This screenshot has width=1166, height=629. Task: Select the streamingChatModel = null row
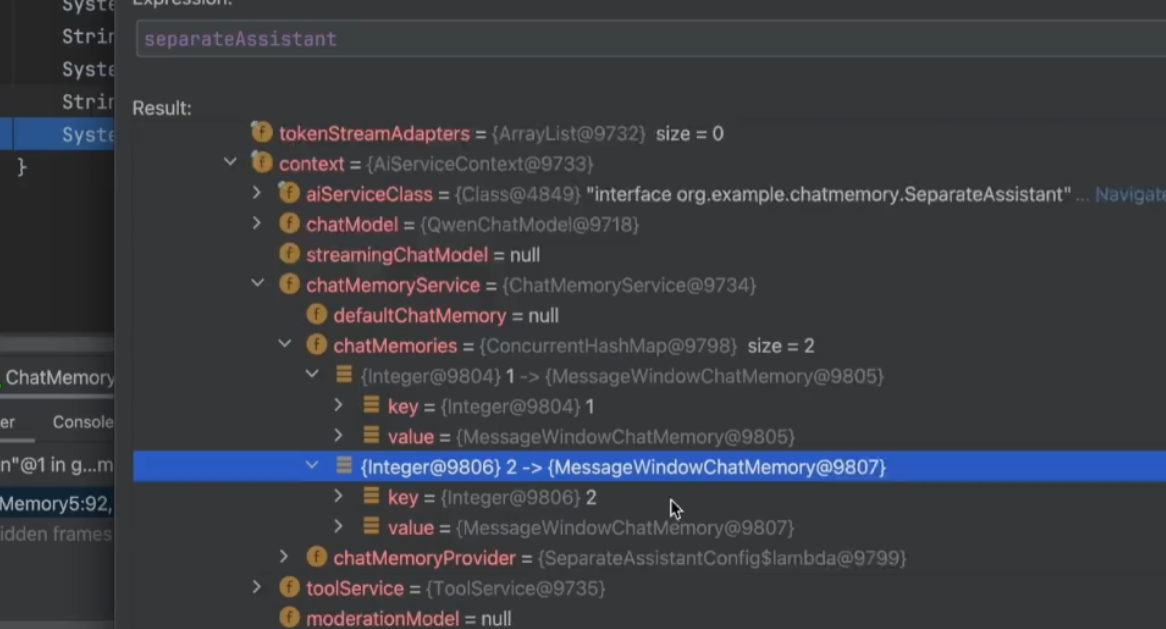(423, 255)
